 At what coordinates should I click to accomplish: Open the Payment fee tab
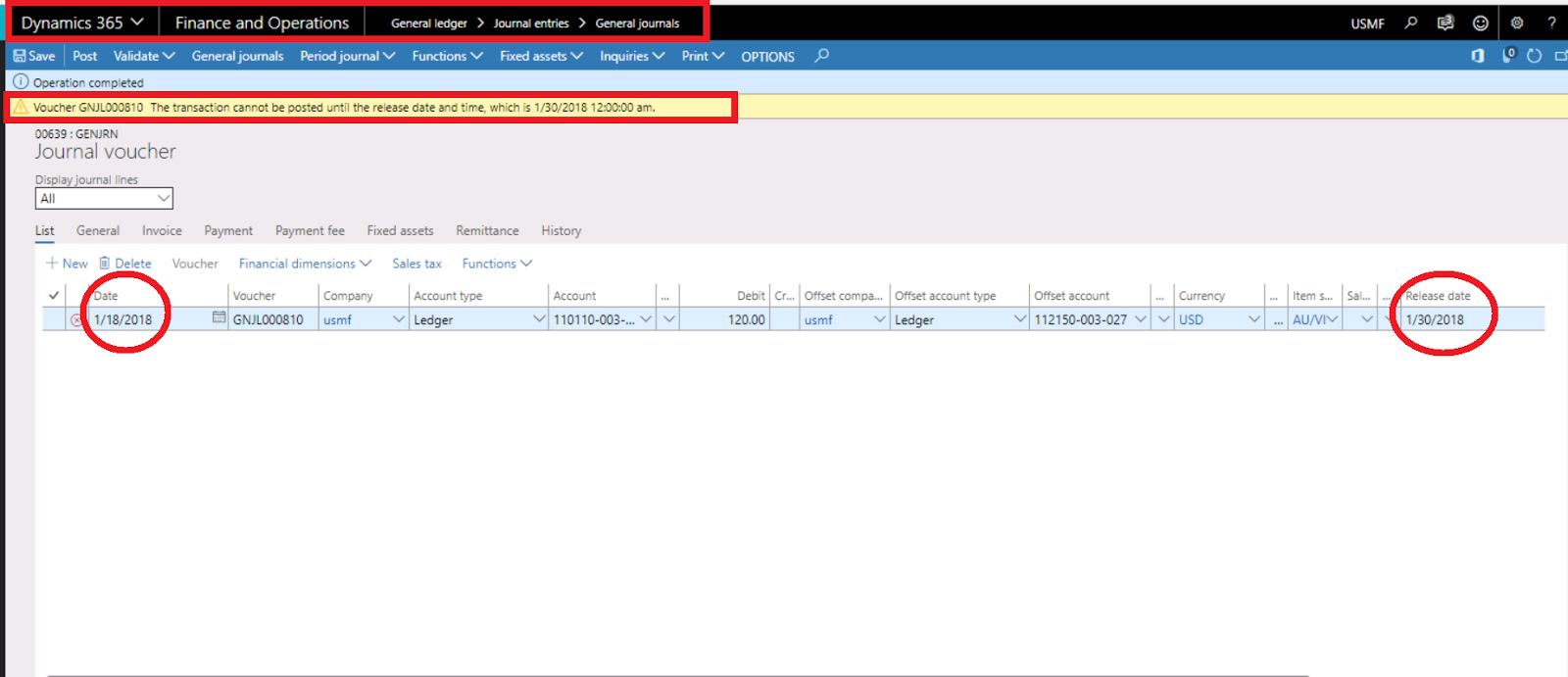[310, 230]
